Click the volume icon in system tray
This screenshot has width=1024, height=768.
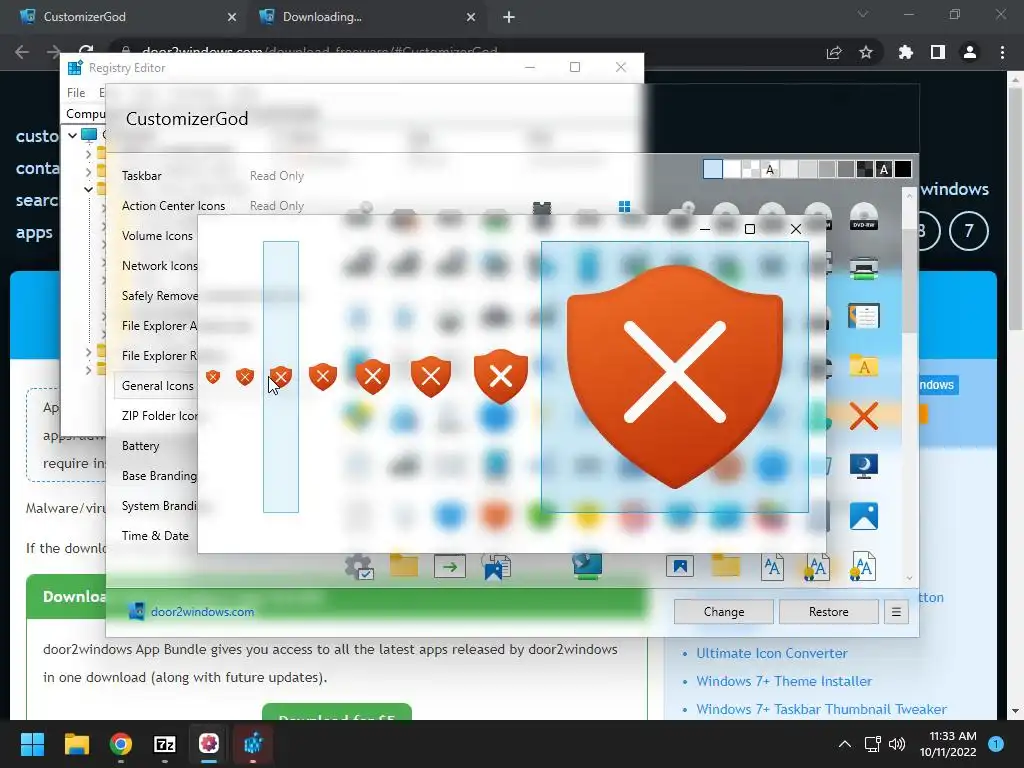(x=897, y=744)
